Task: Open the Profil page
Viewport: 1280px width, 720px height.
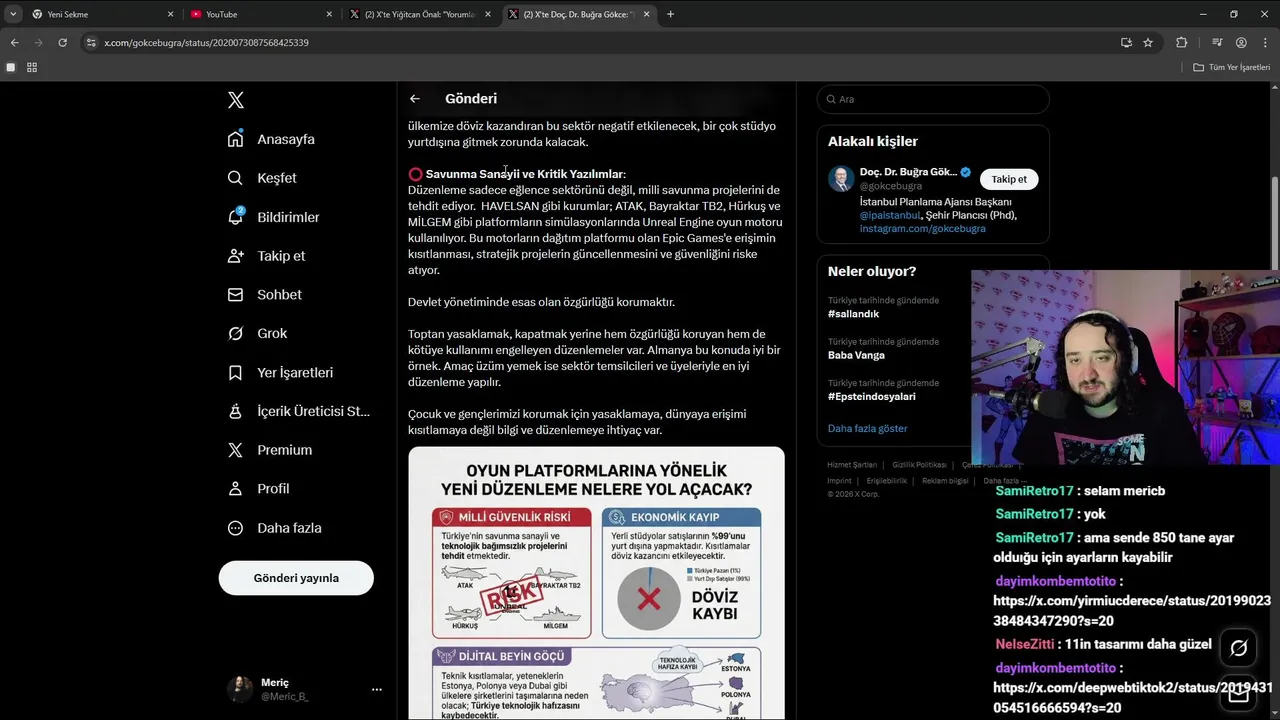Action: 258,489
